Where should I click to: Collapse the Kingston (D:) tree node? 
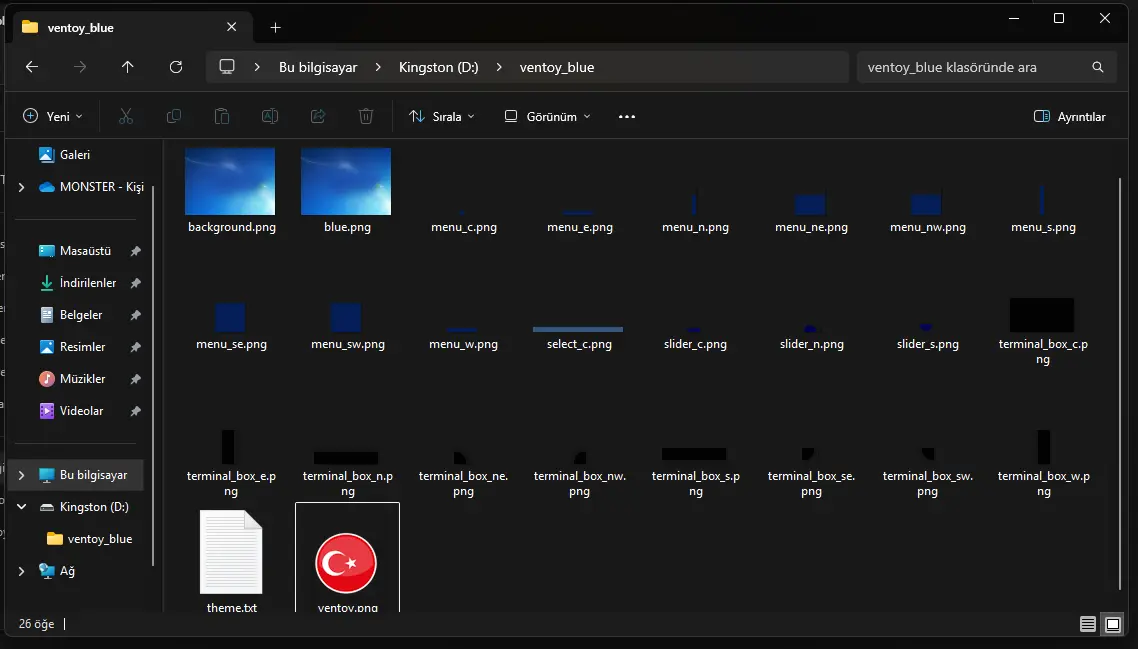(x=22, y=507)
